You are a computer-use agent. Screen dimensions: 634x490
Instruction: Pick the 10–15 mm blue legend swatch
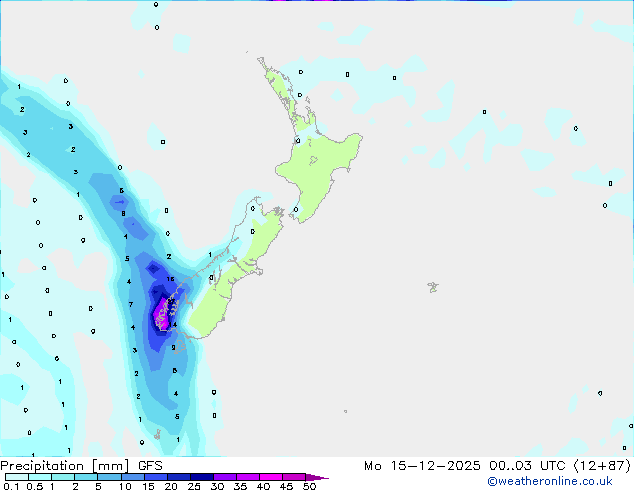coord(132,477)
